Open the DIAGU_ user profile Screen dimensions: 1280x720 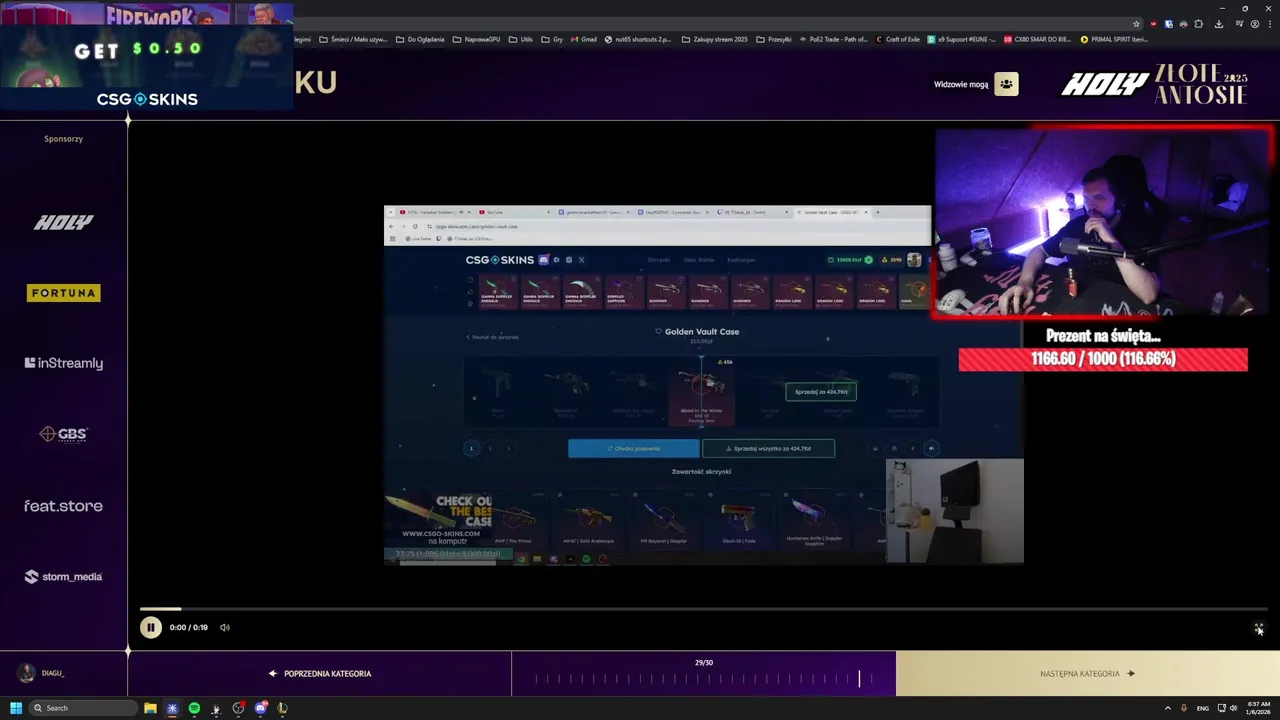click(x=41, y=673)
